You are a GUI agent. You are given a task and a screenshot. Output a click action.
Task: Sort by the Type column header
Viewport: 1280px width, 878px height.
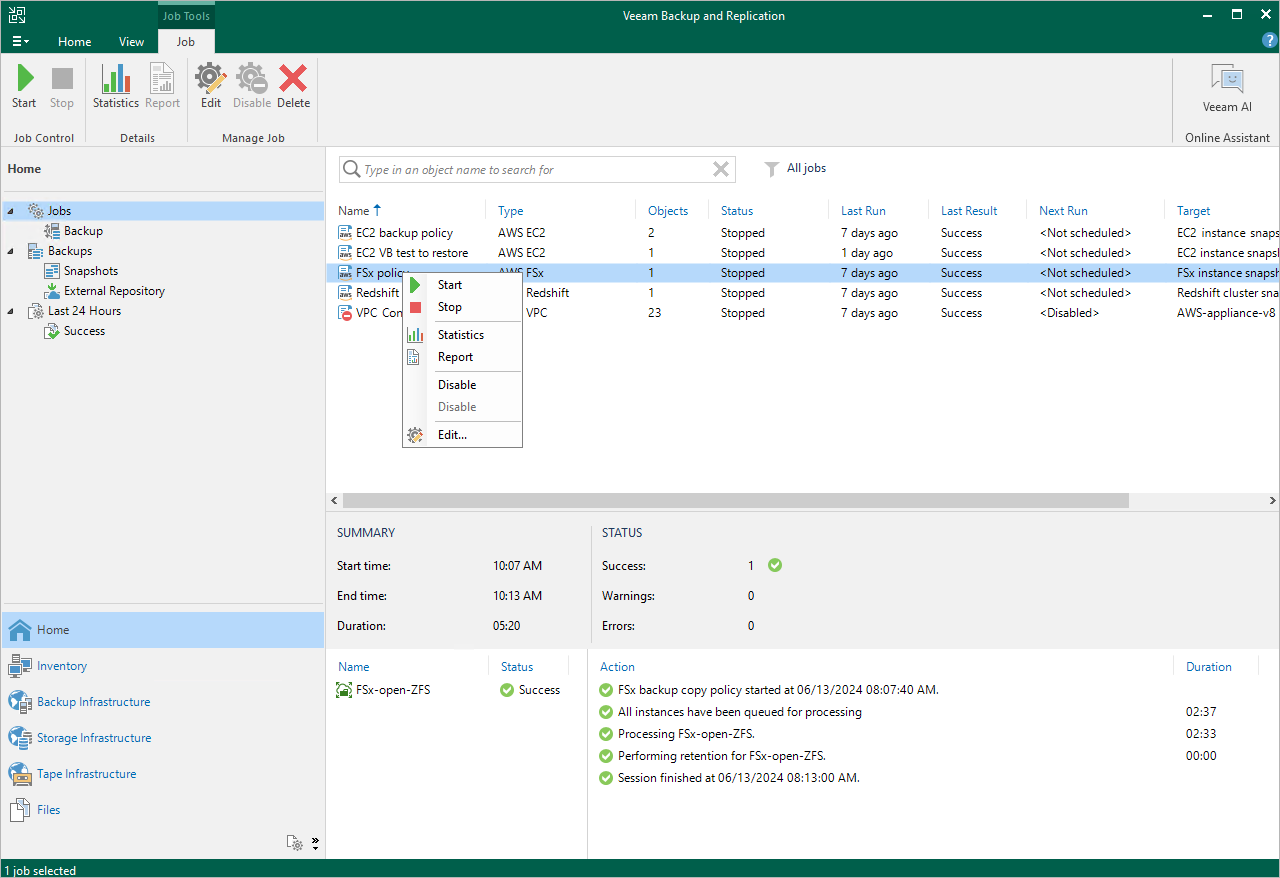coord(510,211)
